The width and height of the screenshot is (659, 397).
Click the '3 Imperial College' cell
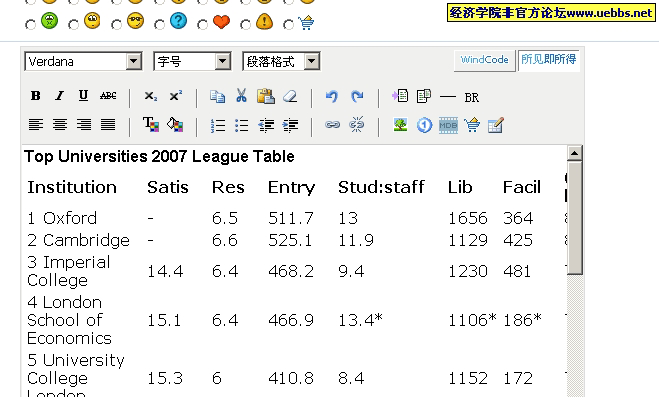(69, 271)
